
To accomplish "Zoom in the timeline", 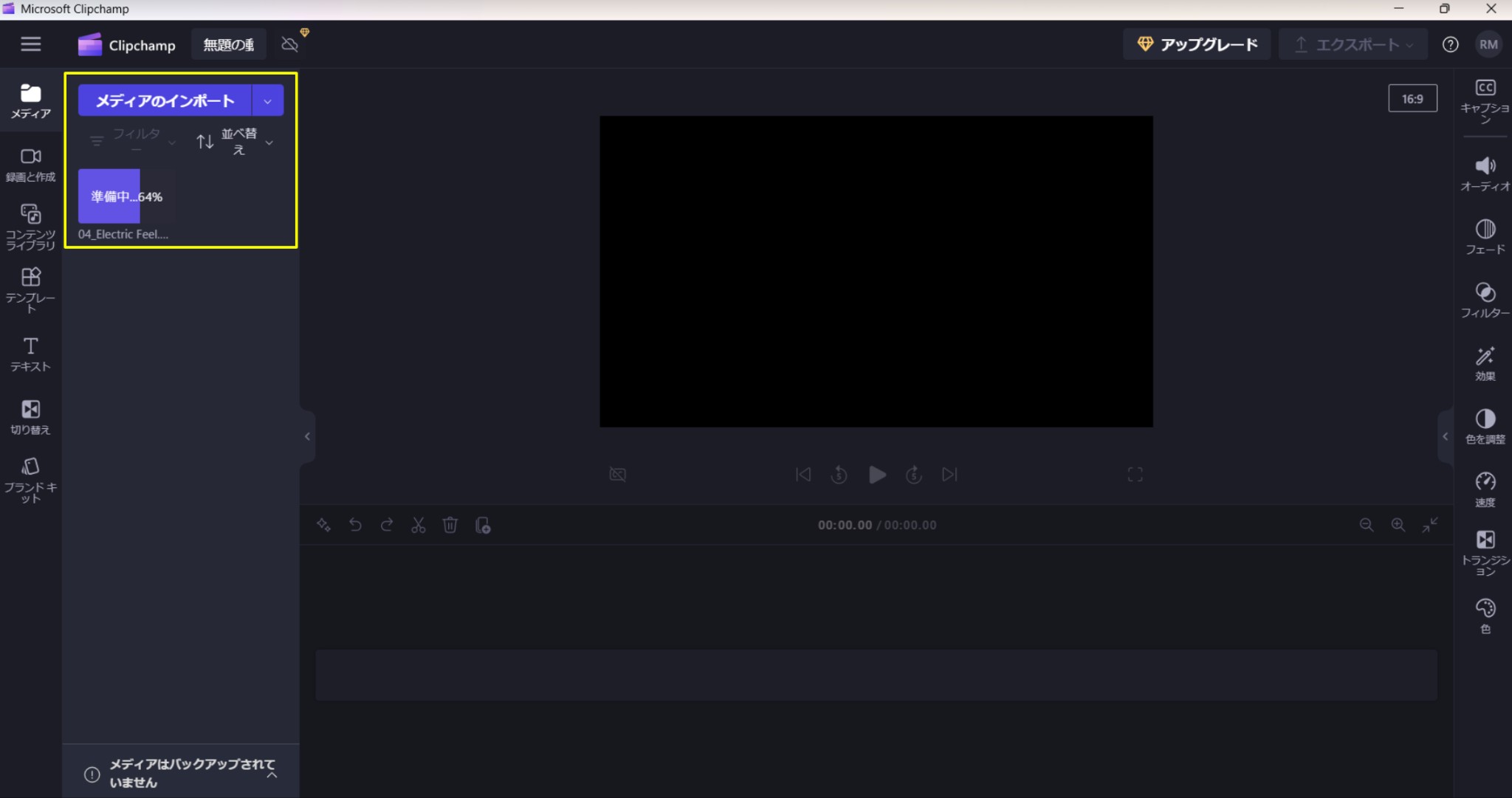I will [x=1398, y=525].
